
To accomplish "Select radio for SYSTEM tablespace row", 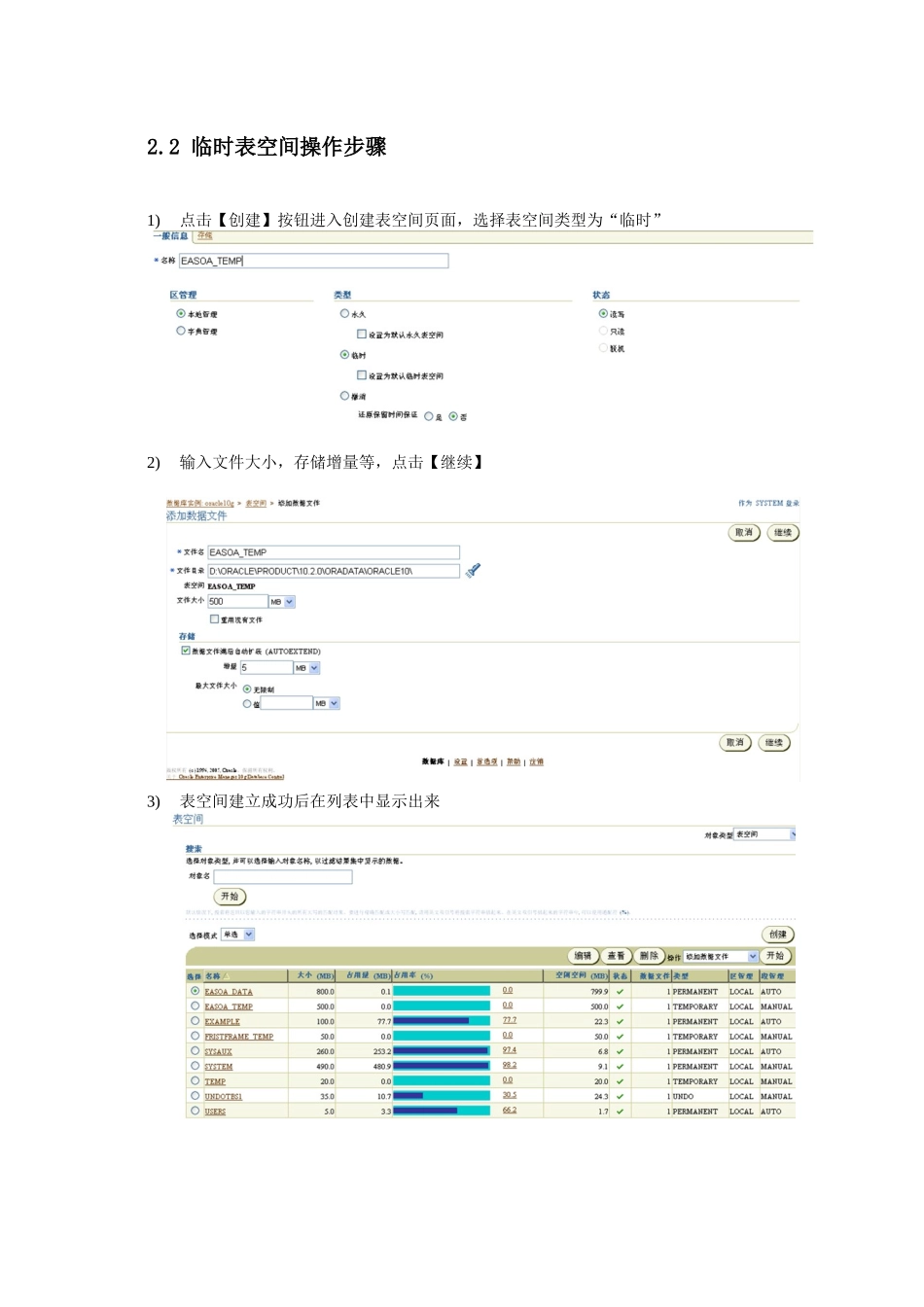I will coord(195,1066).
